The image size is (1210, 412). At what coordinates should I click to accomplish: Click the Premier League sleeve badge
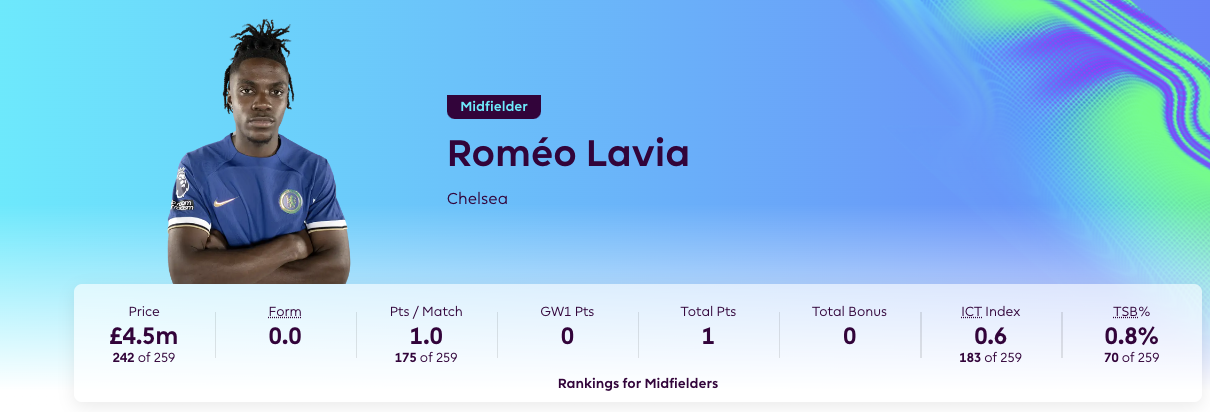click(181, 185)
